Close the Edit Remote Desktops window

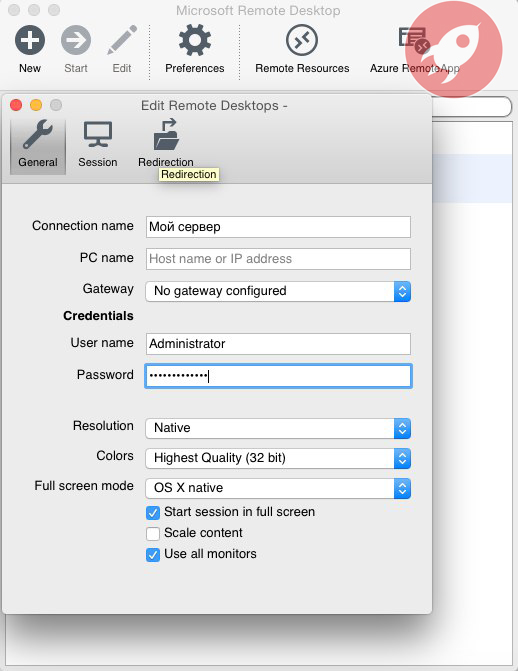click(x=16, y=105)
